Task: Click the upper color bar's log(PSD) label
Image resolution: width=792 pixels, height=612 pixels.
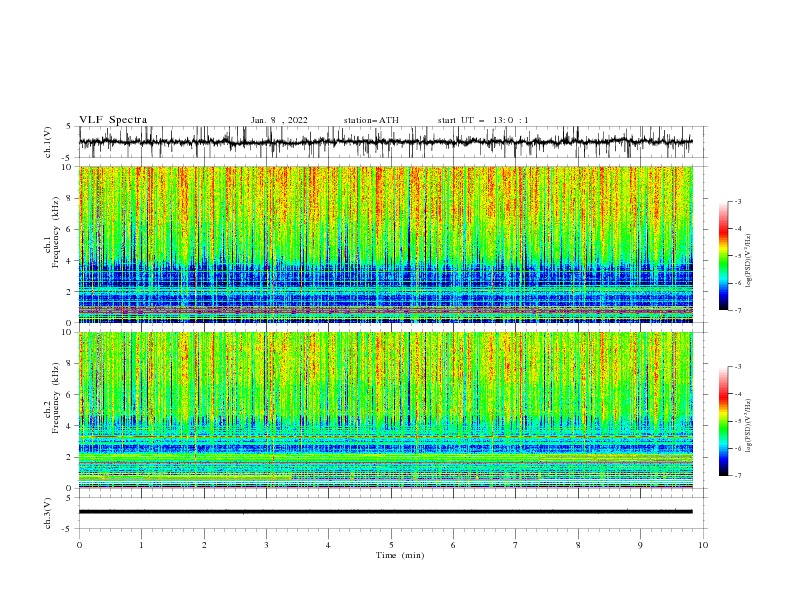Action: pyautogui.click(x=750, y=261)
